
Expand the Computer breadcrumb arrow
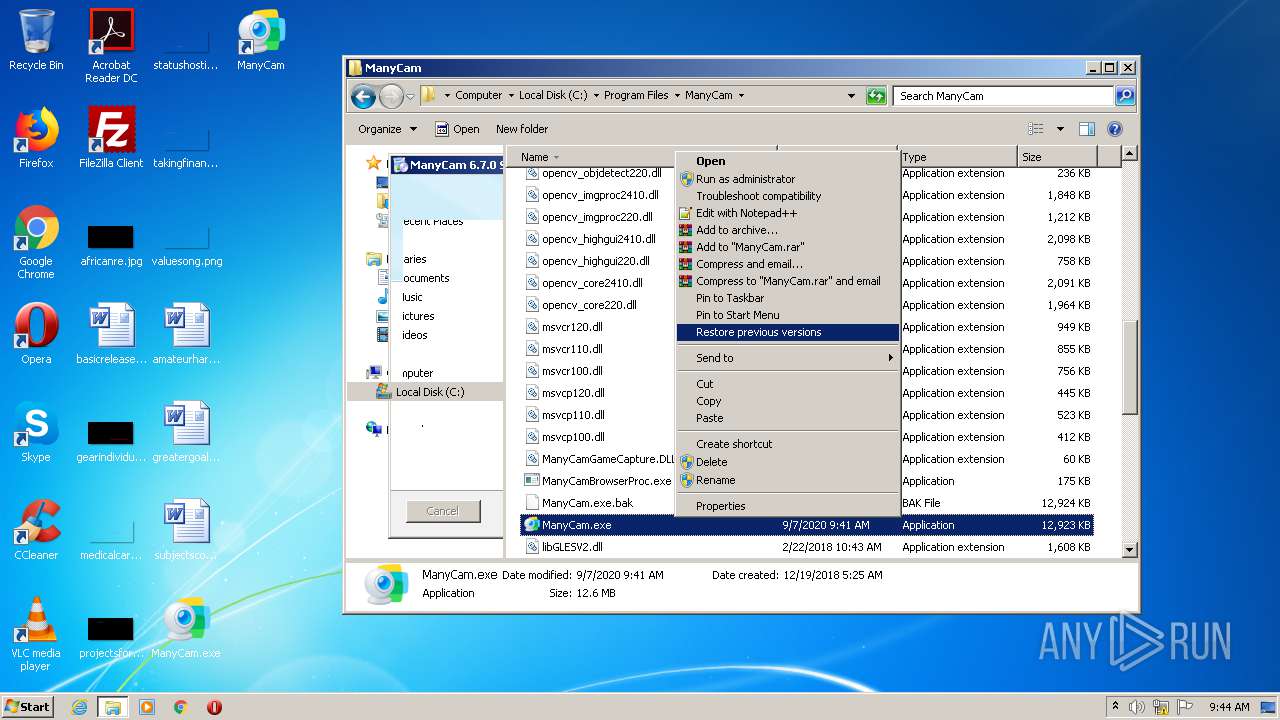pyautogui.click(x=510, y=96)
